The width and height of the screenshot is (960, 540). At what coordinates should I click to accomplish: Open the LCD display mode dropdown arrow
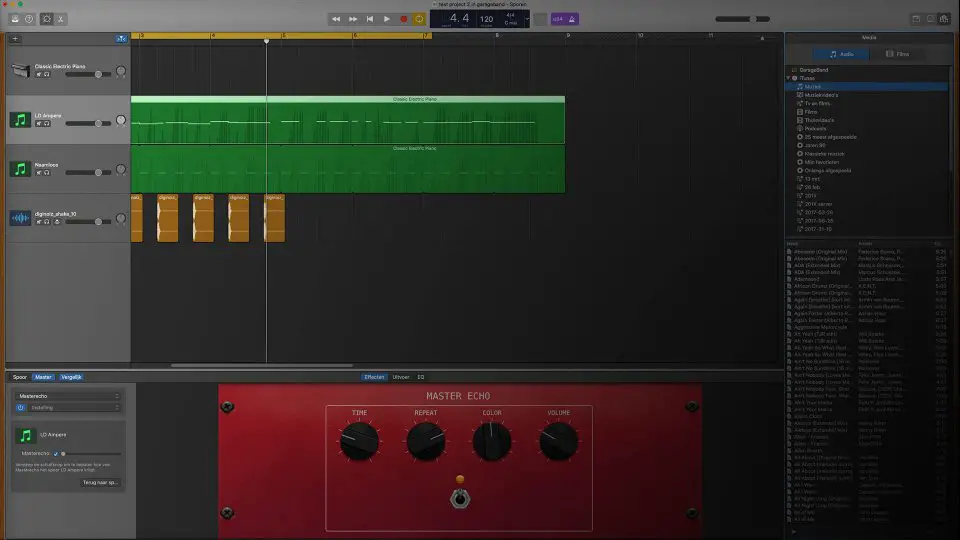(527, 19)
